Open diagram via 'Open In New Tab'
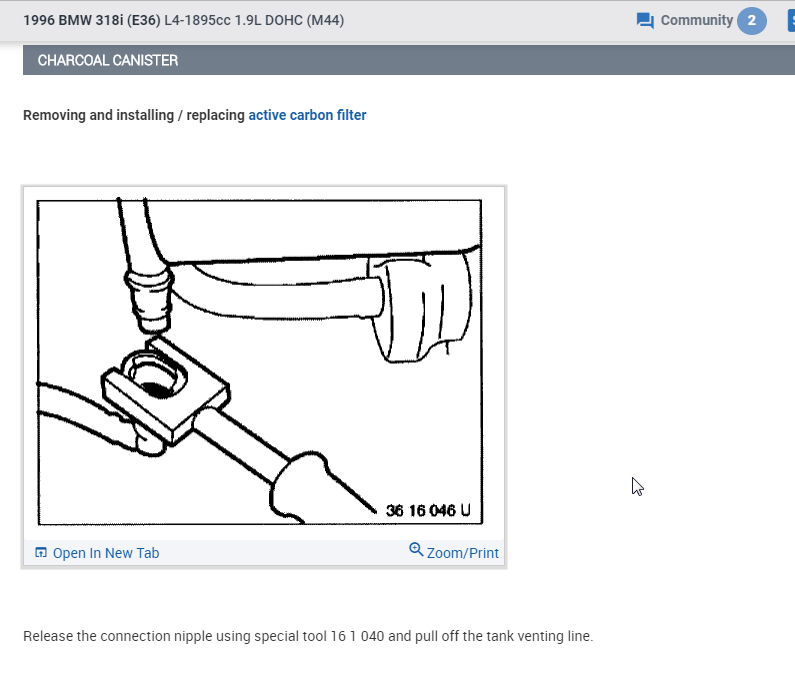This screenshot has height=683, width=795. tap(106, 553)
